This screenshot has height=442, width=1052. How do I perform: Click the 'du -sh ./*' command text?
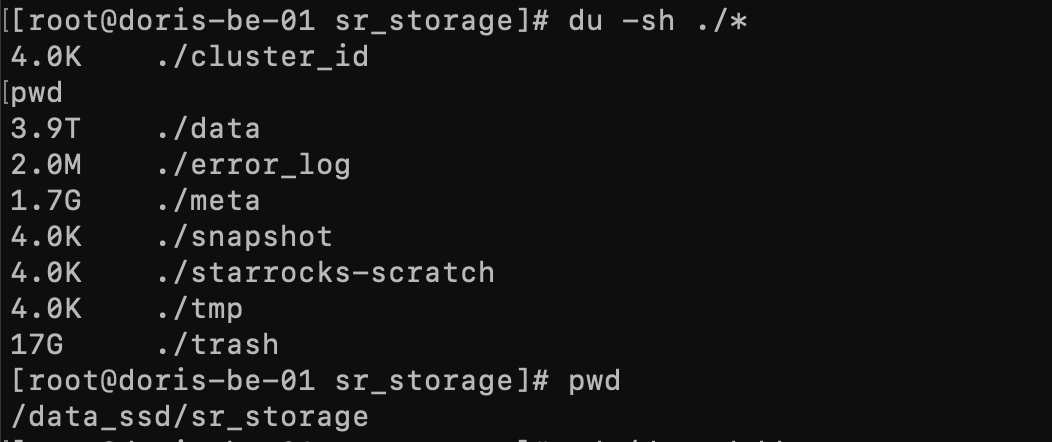658,21
